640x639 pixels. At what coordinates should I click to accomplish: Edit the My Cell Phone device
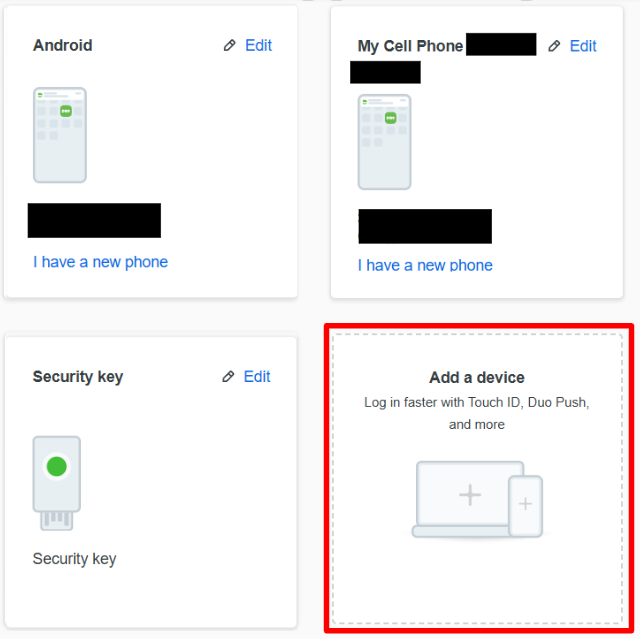[583, 47]
